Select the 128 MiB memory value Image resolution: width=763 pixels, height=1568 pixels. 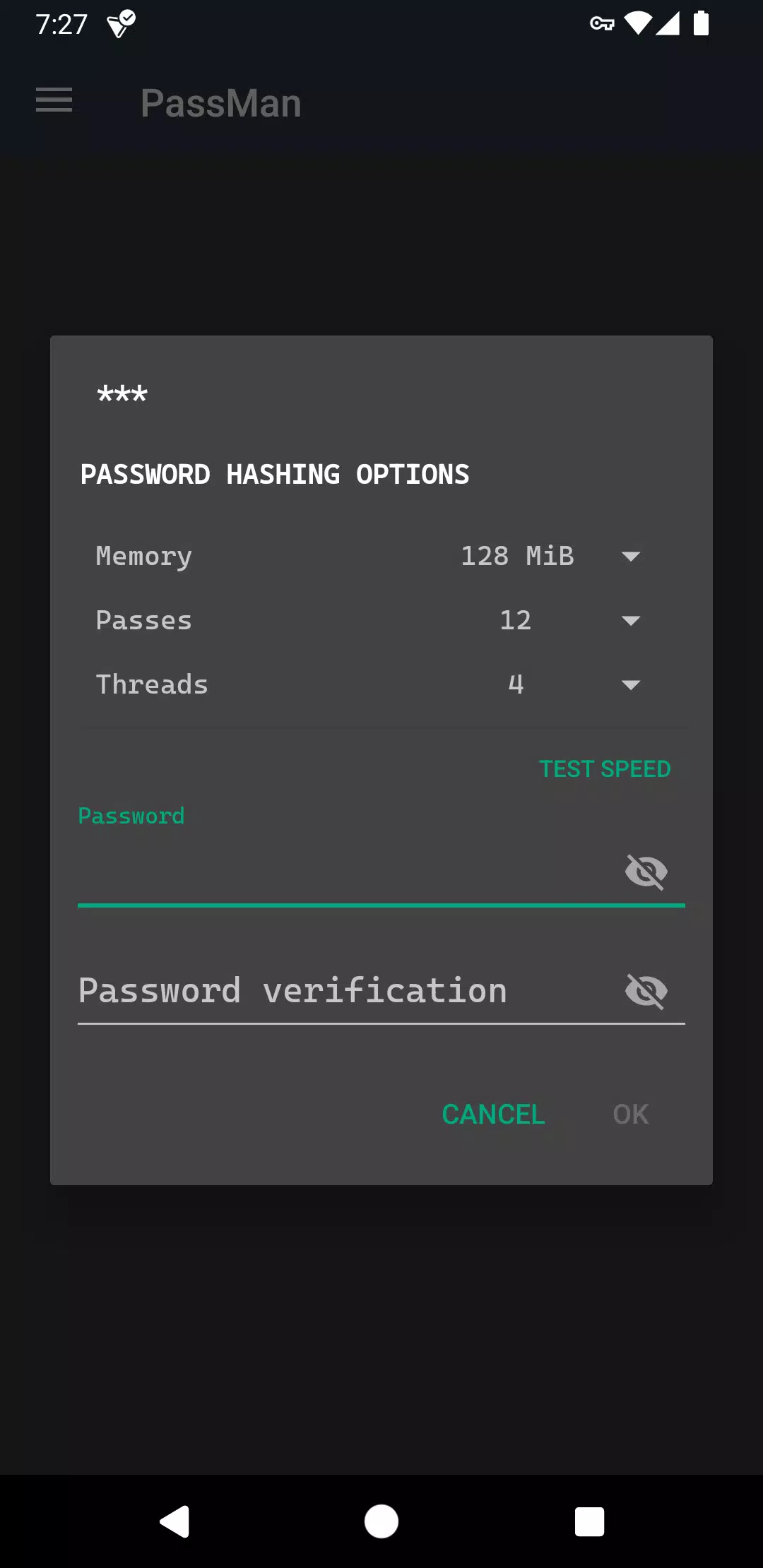(517, 556)
